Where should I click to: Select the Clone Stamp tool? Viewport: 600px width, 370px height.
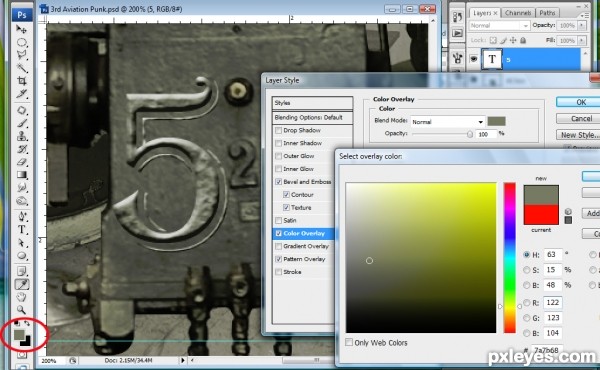21,136
